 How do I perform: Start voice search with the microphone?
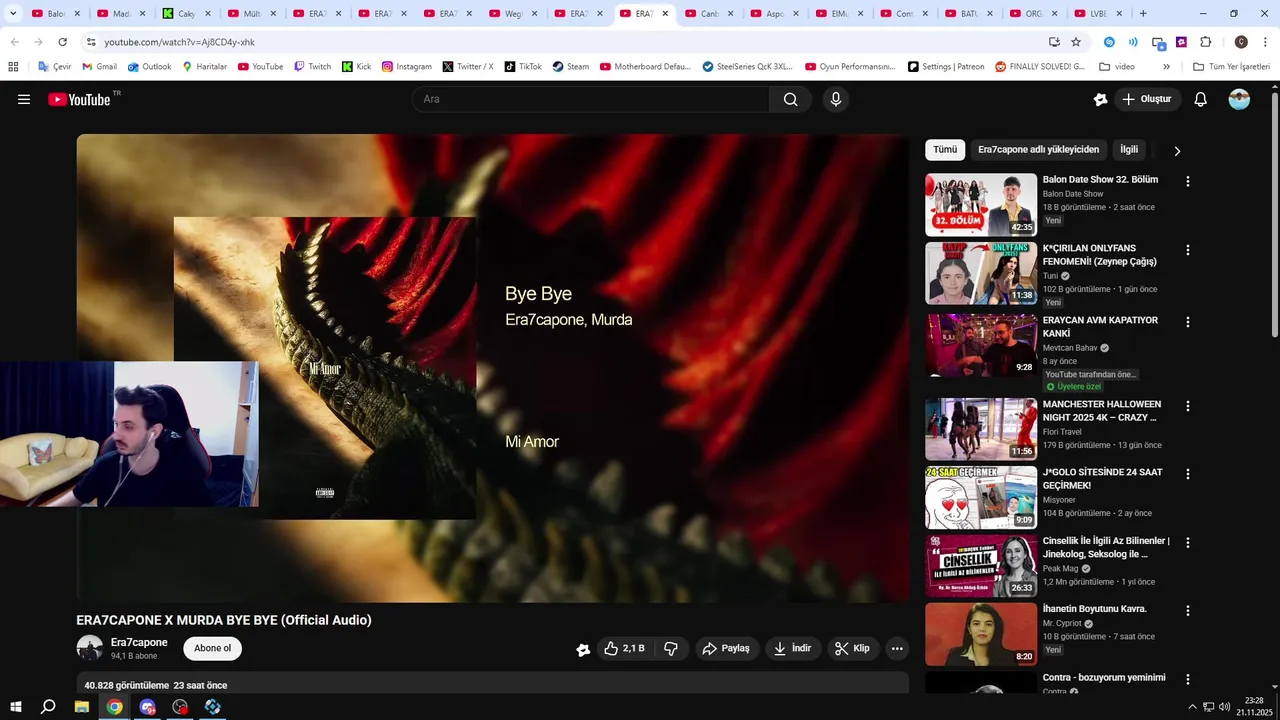(836, 99)
